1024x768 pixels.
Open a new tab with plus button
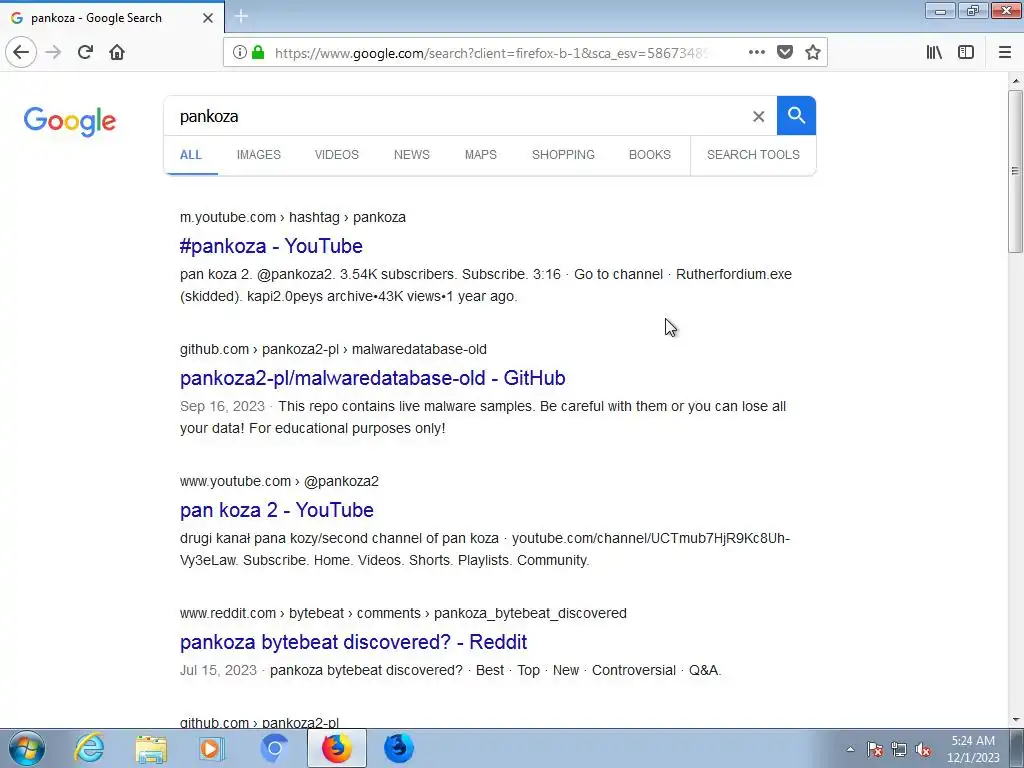point(242,16)
